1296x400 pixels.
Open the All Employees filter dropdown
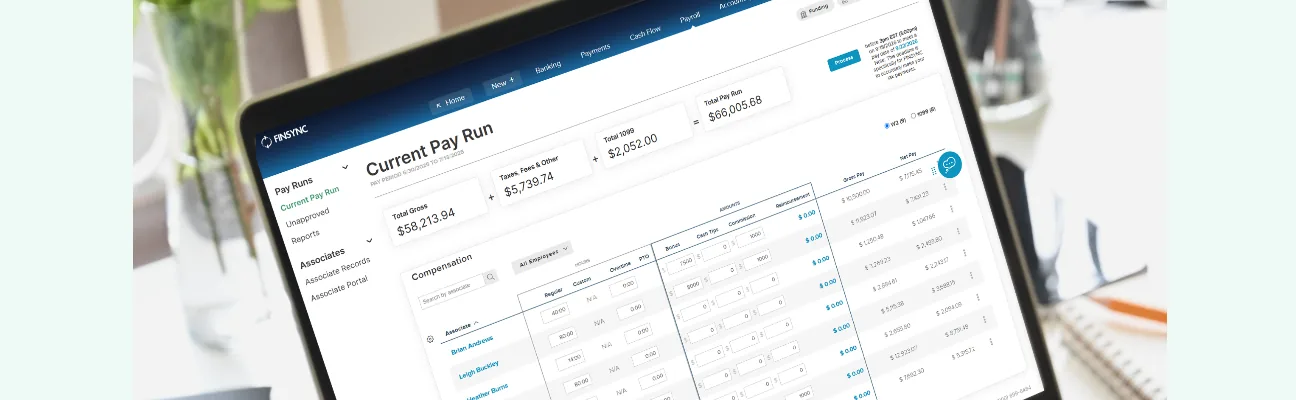[542, 257]
